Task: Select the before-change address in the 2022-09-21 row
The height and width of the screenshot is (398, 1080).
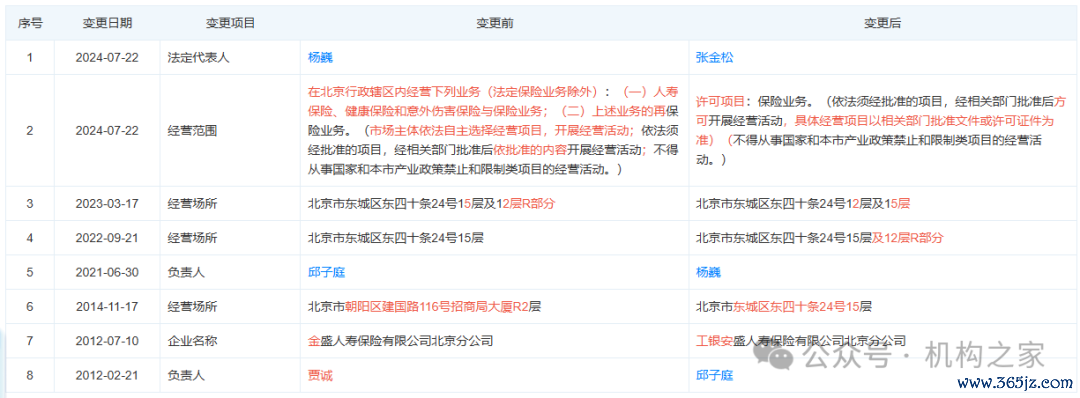Action: (396, 238)
